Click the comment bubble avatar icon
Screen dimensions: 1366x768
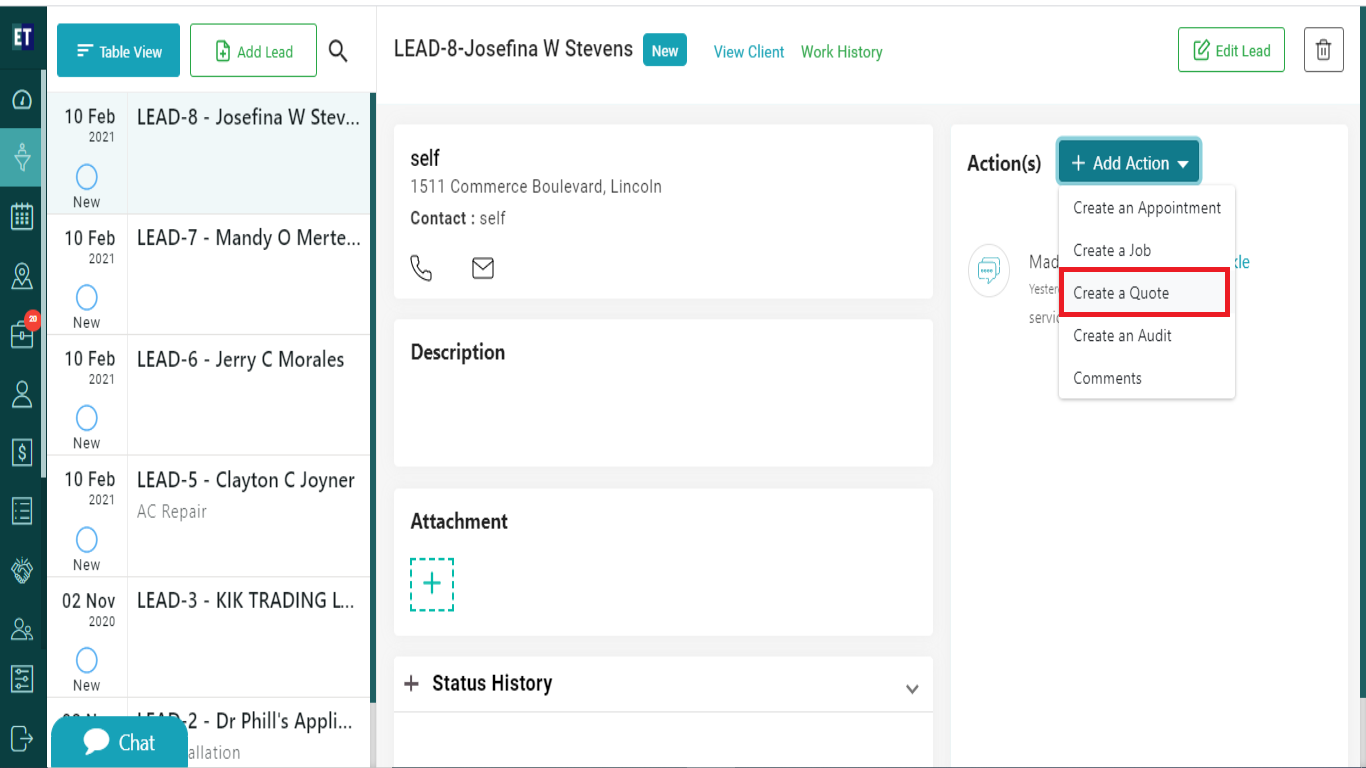tap(988, 270)
